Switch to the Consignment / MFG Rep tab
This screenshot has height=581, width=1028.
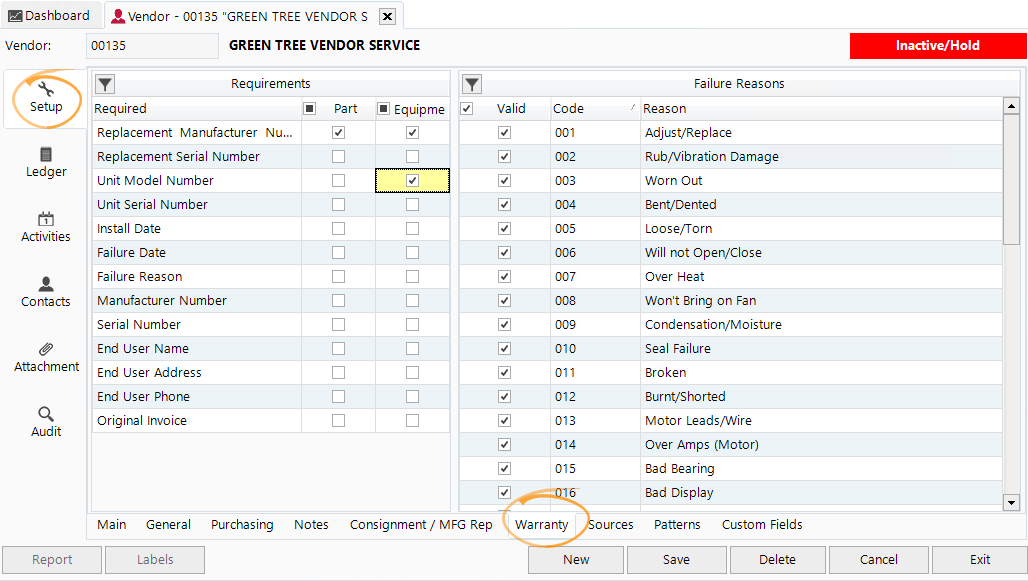pyautogui.click(x=420, y=524)
